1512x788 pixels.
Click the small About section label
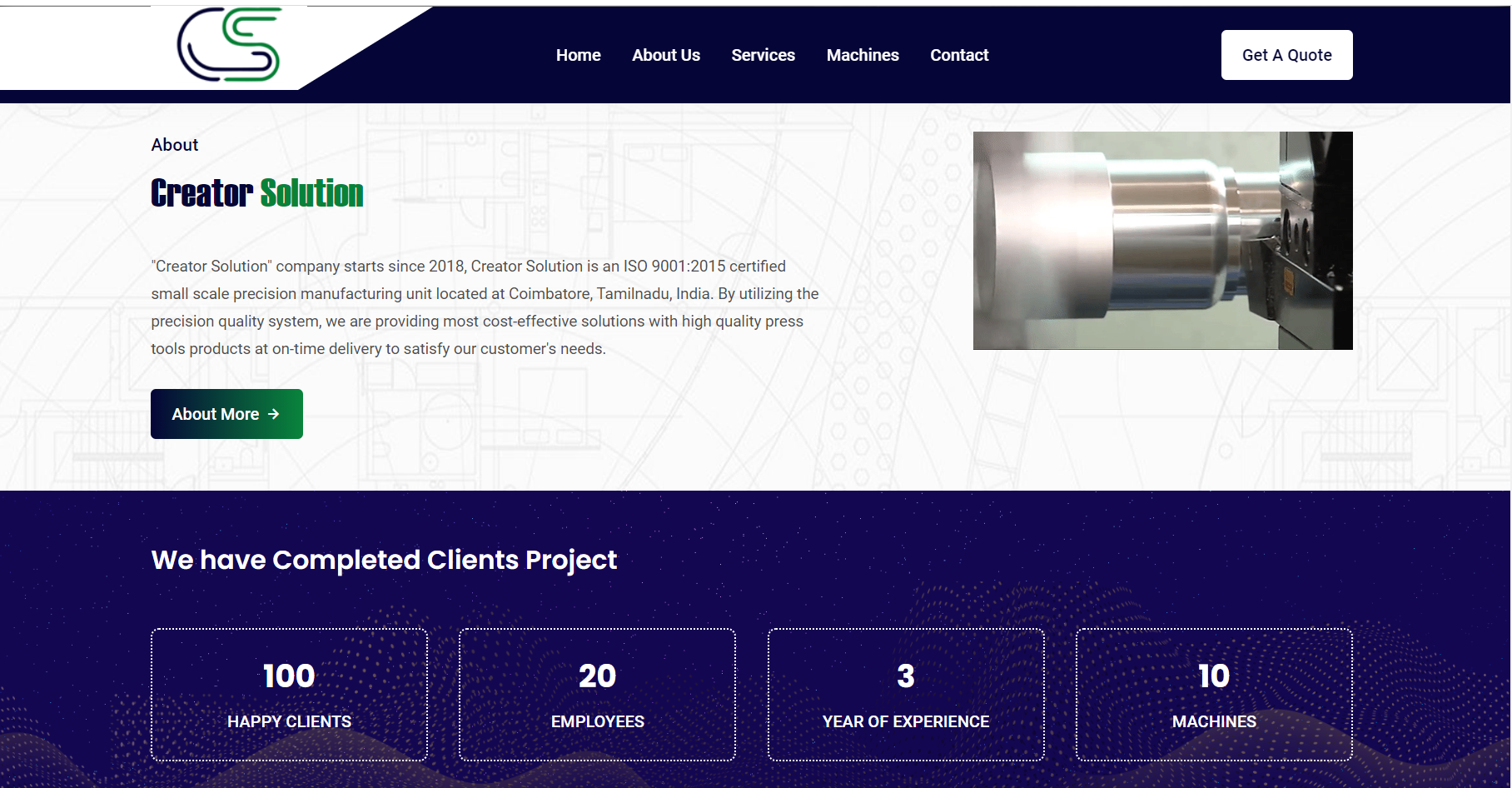click(x=174, y=145)
